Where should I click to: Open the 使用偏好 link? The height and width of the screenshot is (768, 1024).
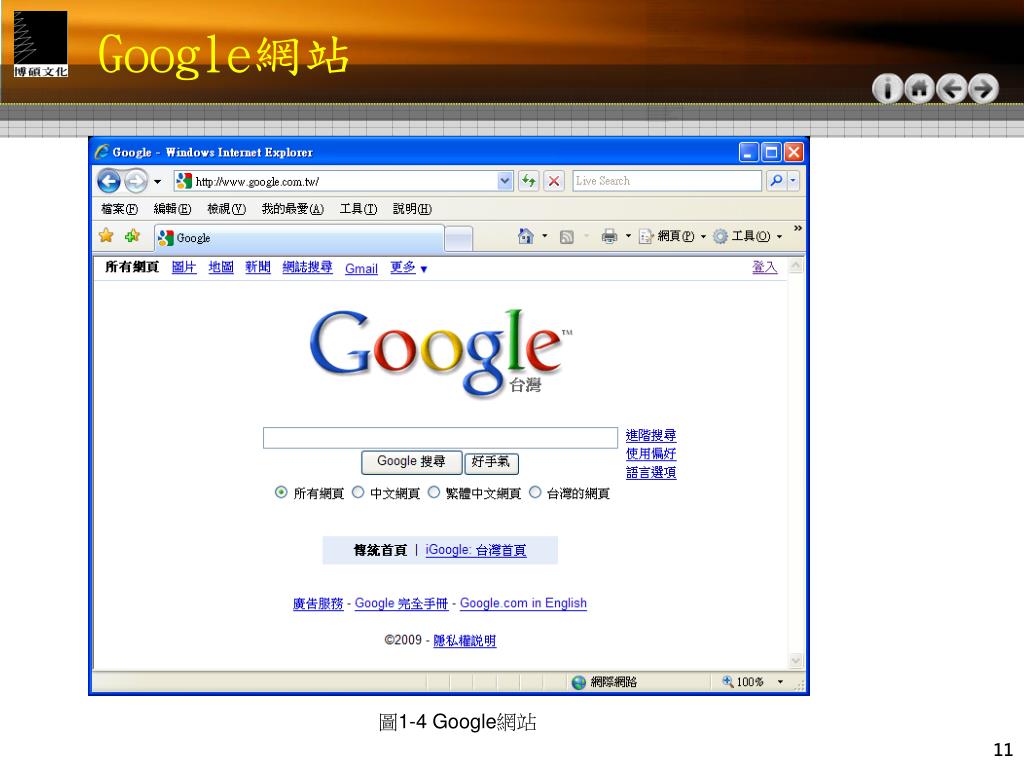(651, 453)
